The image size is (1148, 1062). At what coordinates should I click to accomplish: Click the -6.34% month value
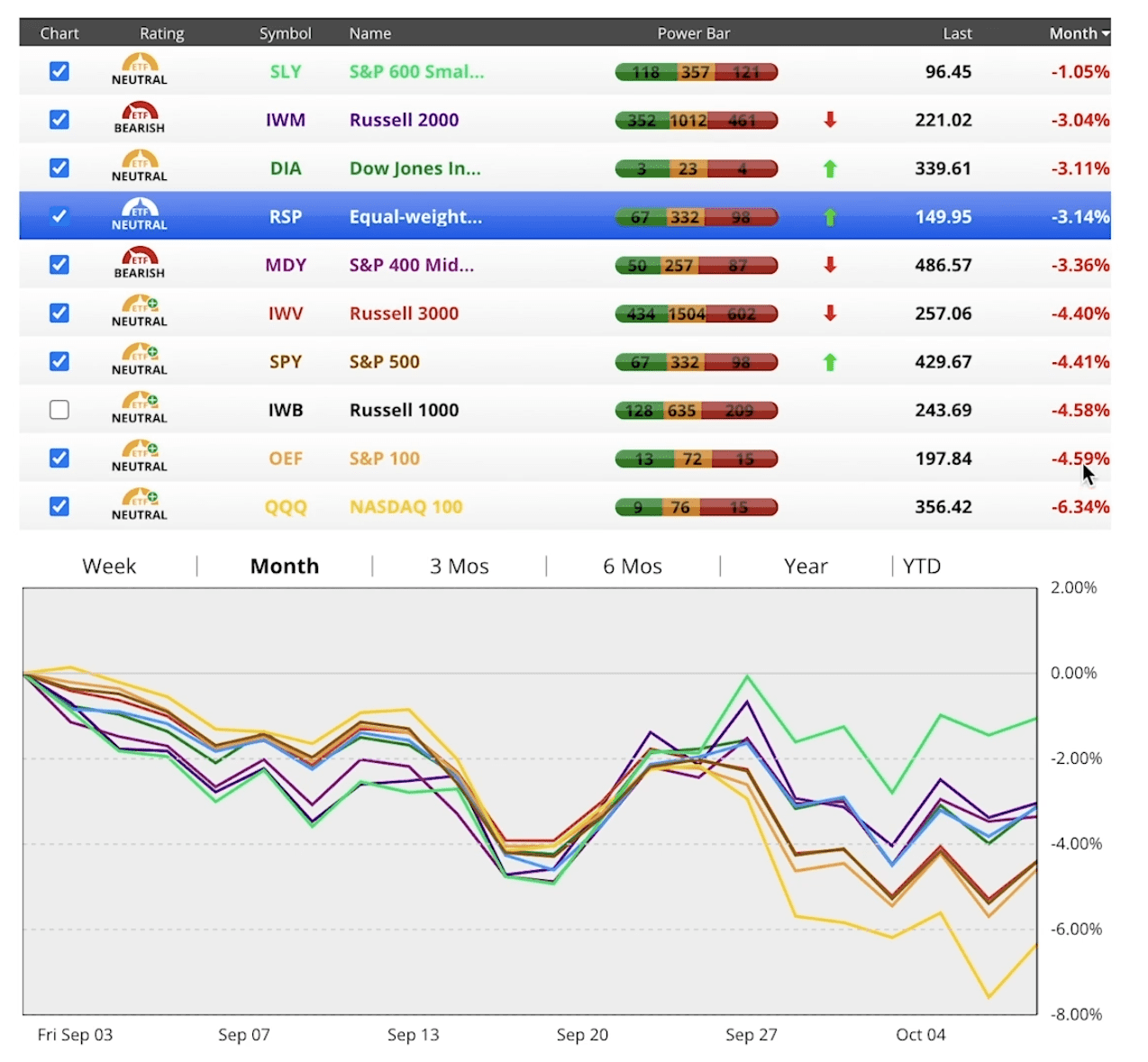coord(1080,507)
